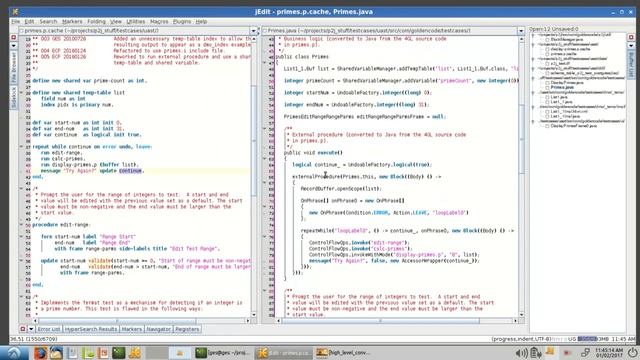
Task: Open the green terminal launcher on taskbar
Action: [x=119, y=353]
